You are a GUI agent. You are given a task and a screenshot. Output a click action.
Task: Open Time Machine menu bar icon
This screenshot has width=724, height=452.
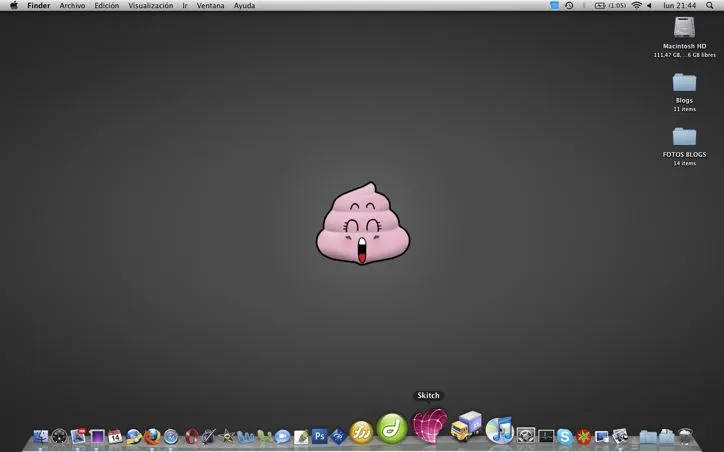[x=569, y=6]
